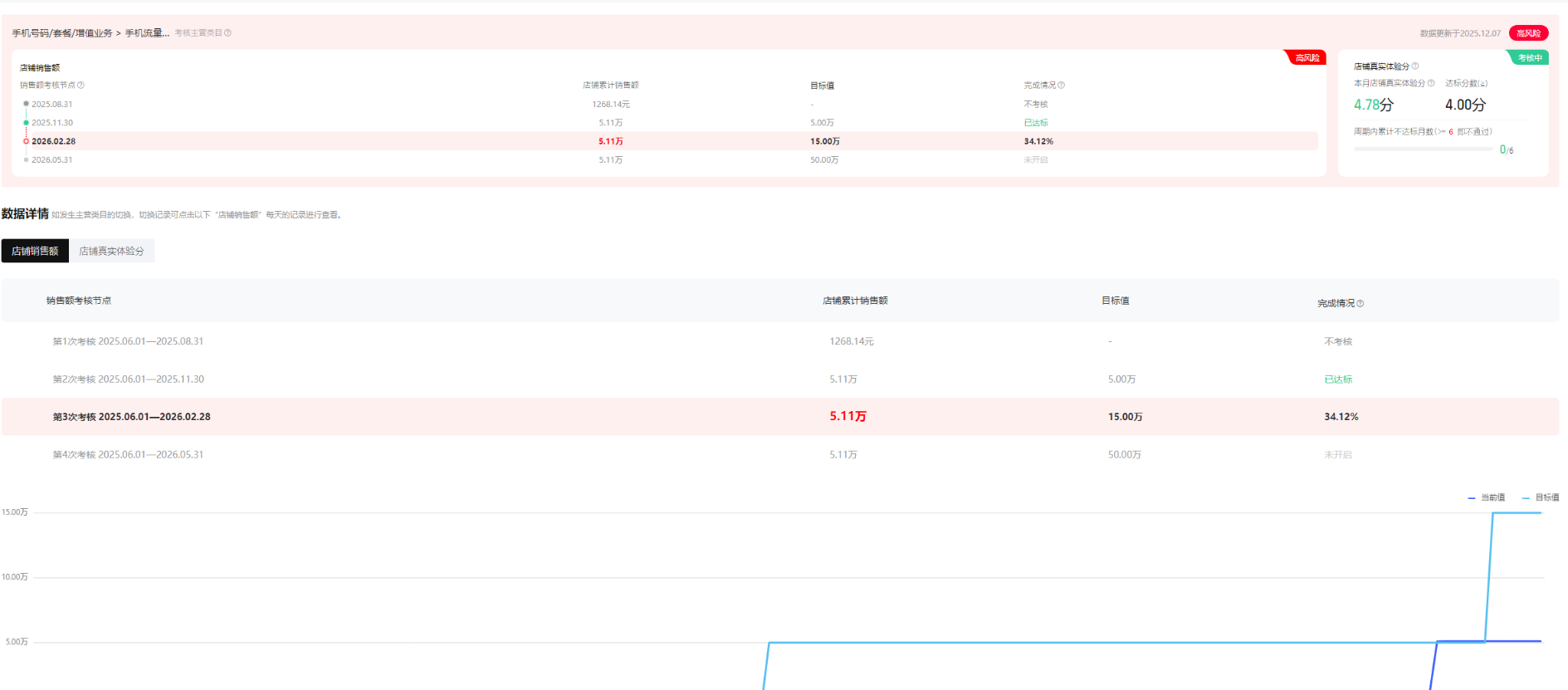Click the 手机流量... breadcrumb item
This screenshot has width=1568, height=690.
tap(147, 33)
